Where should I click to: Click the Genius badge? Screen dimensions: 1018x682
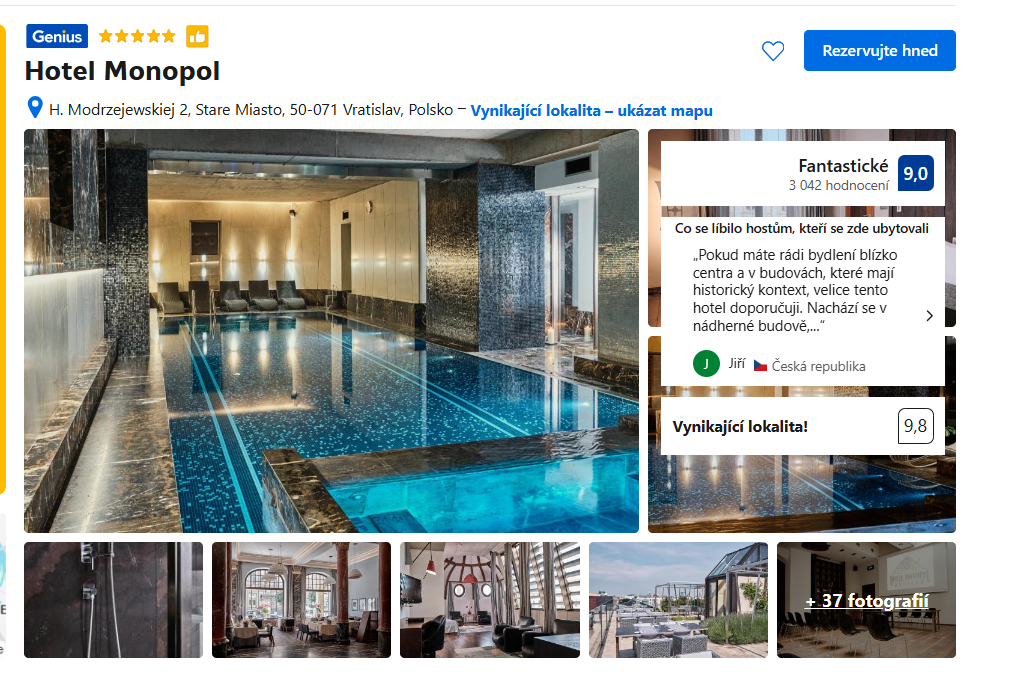tap(57, 36)
